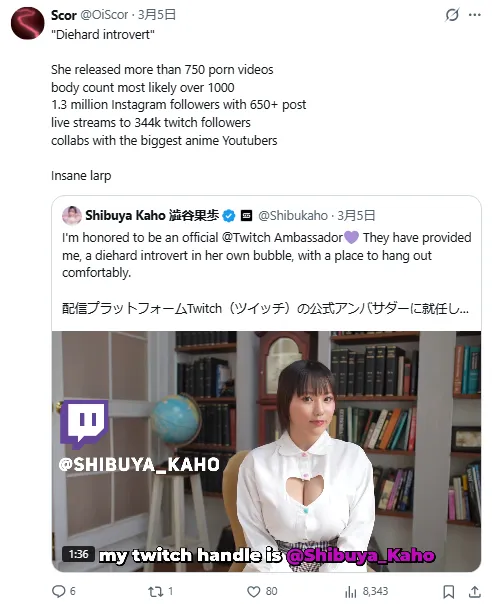Bookmark this post

pyautogui.click(x=448, y=591)
